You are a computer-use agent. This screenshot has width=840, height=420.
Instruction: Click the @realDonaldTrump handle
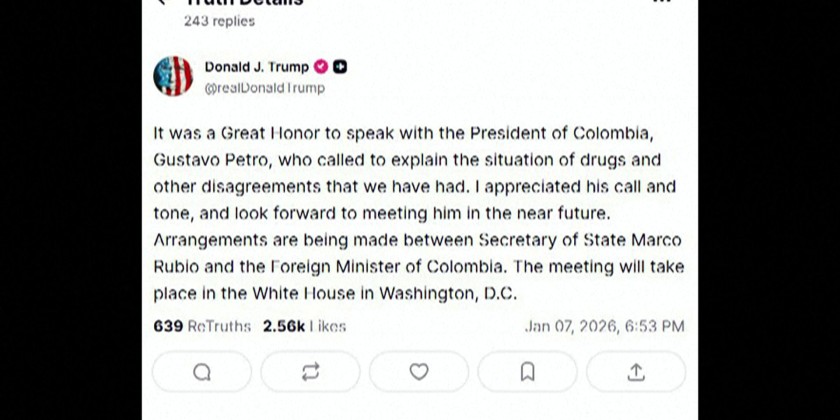coord(264,88)
